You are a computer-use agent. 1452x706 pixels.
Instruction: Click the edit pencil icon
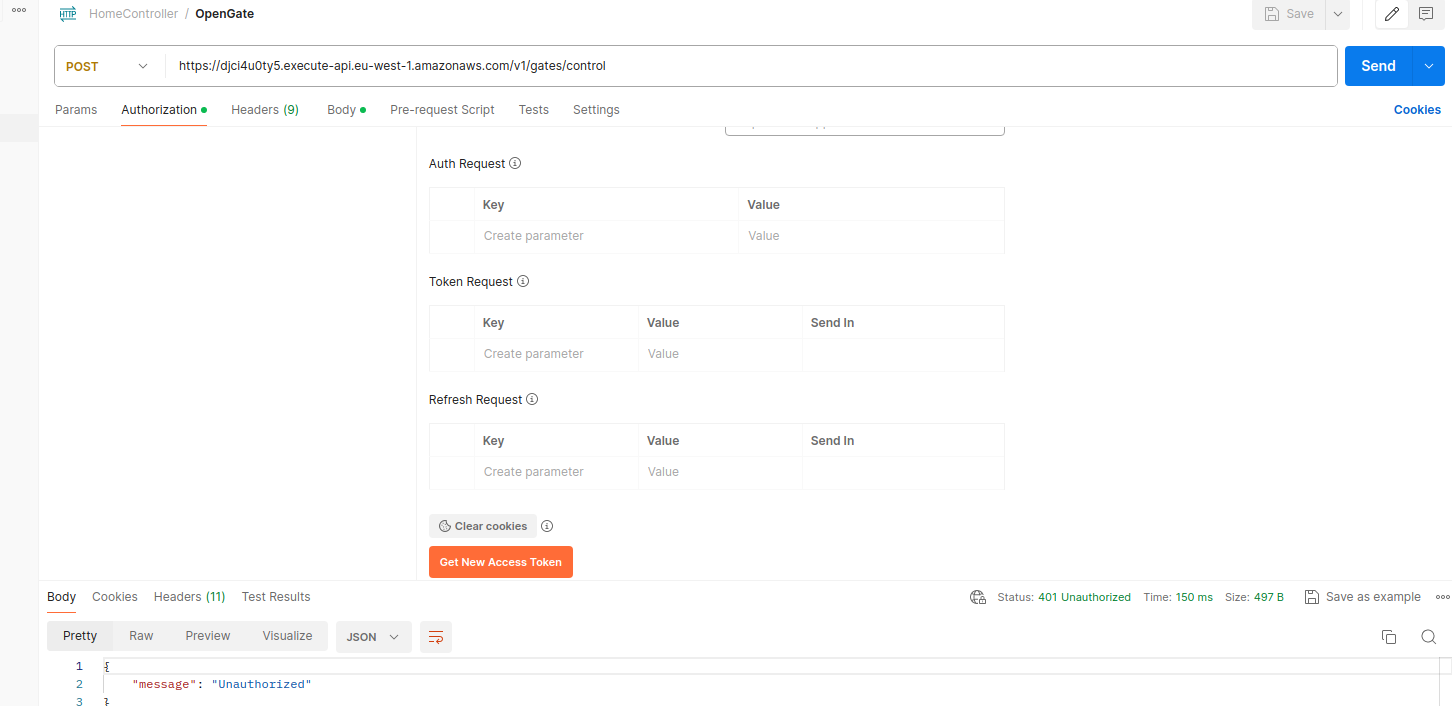[x=1391, y=14]
